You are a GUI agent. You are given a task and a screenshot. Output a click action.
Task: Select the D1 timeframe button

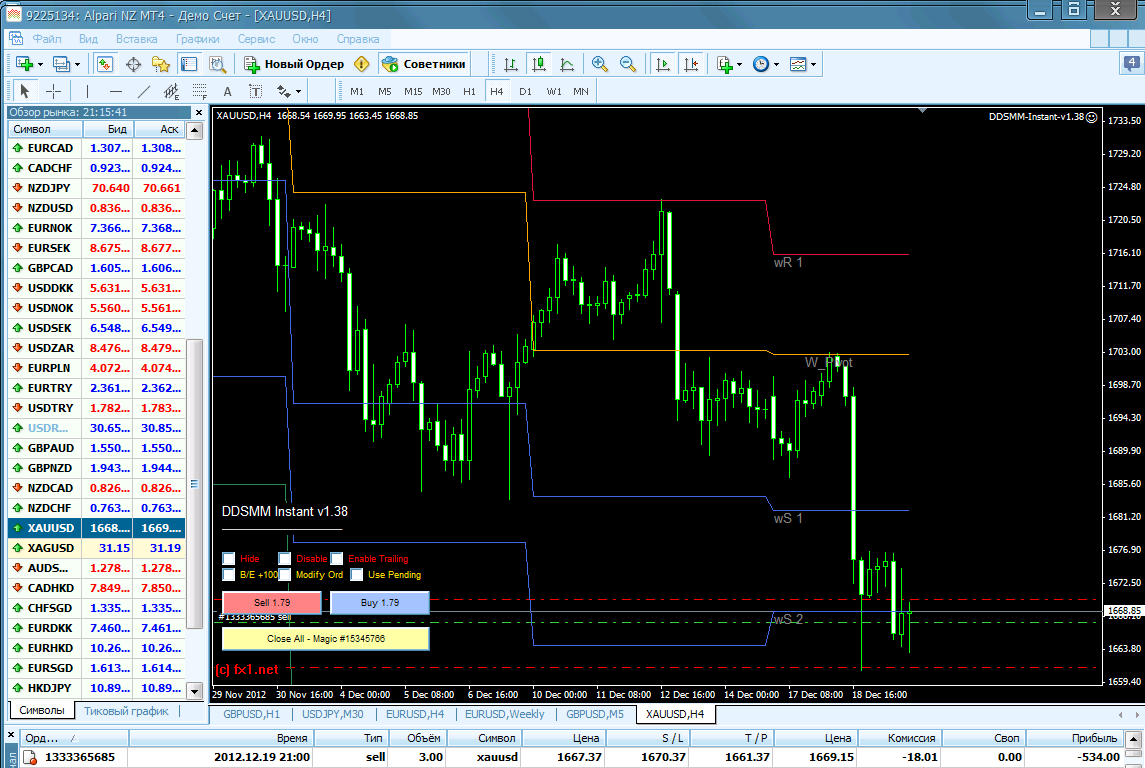click(x=525, y=91)
